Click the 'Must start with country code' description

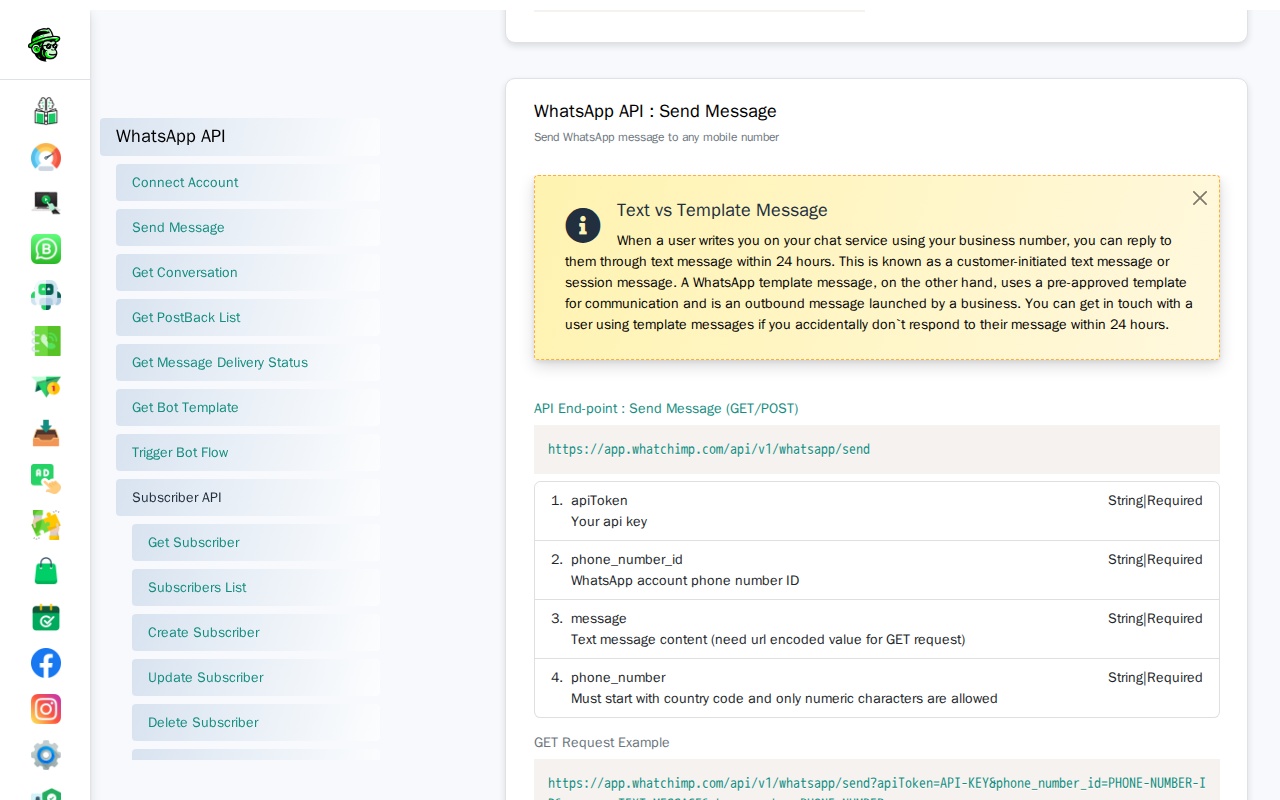point(784,699)
